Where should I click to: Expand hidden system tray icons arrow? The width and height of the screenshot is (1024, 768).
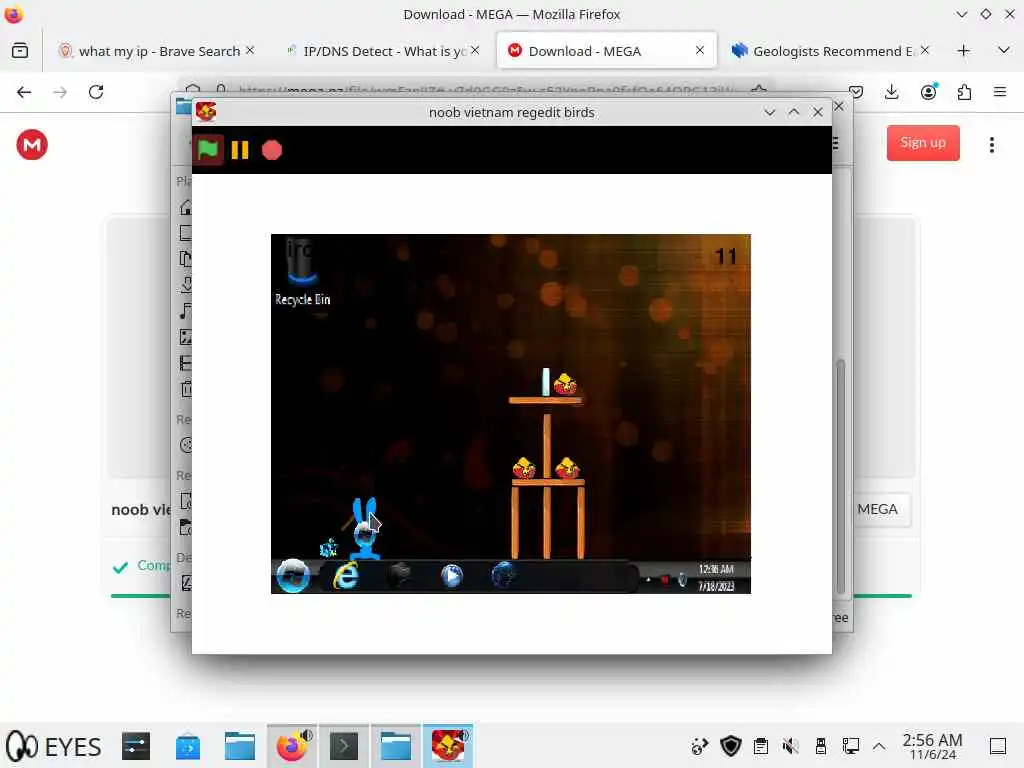coord(879,746)
